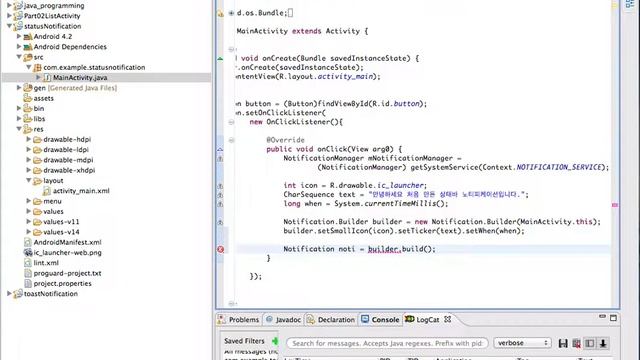The image size is (640, 360).
Task: Select project.properties file
Action: coord(62,283)
